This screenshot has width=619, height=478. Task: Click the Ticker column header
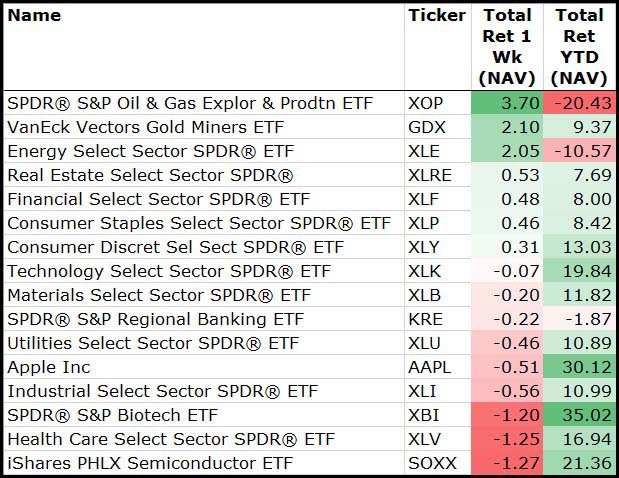point(437,16)
